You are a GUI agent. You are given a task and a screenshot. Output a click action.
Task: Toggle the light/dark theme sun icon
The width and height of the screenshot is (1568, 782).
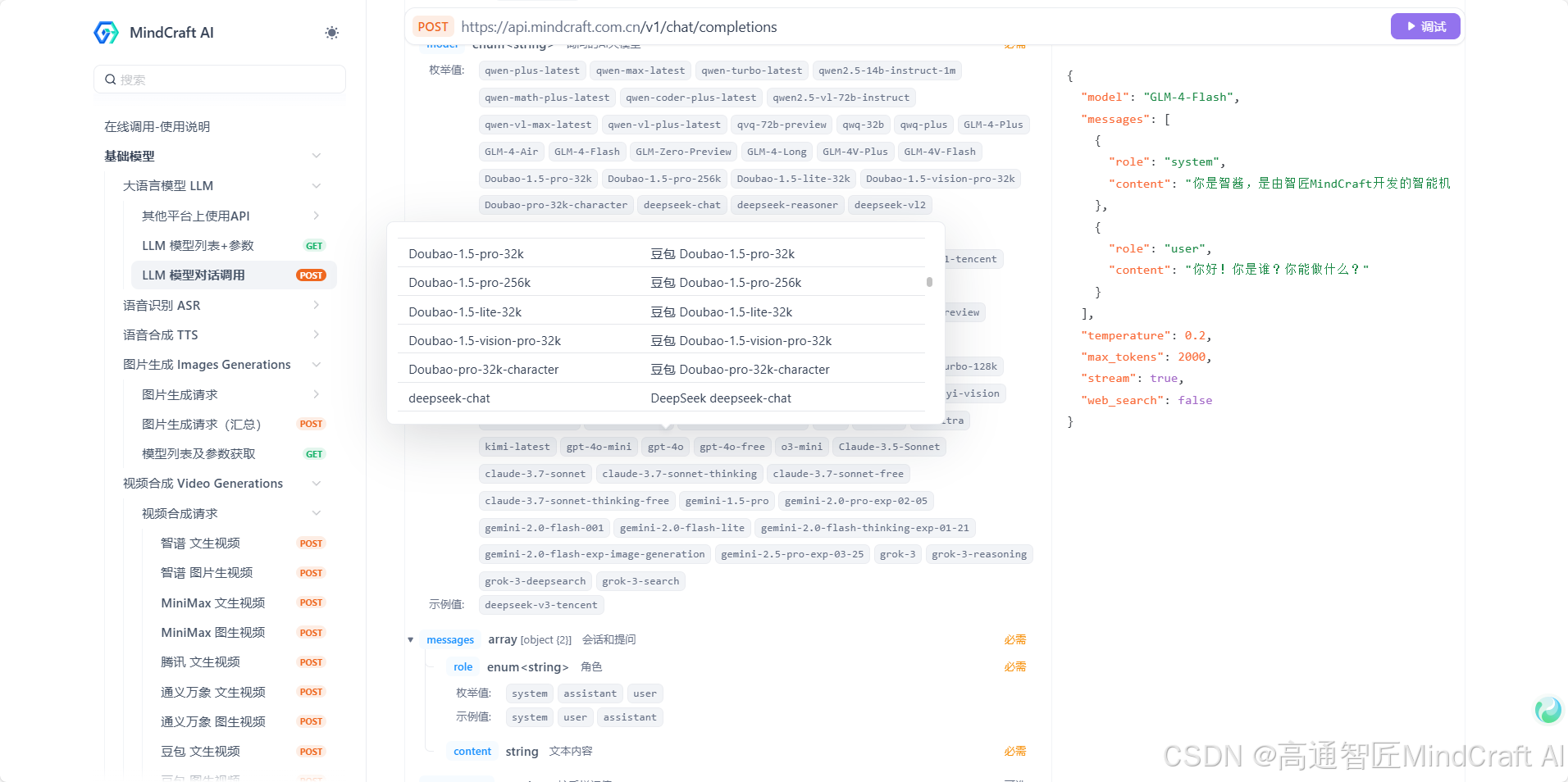point(331,33)
